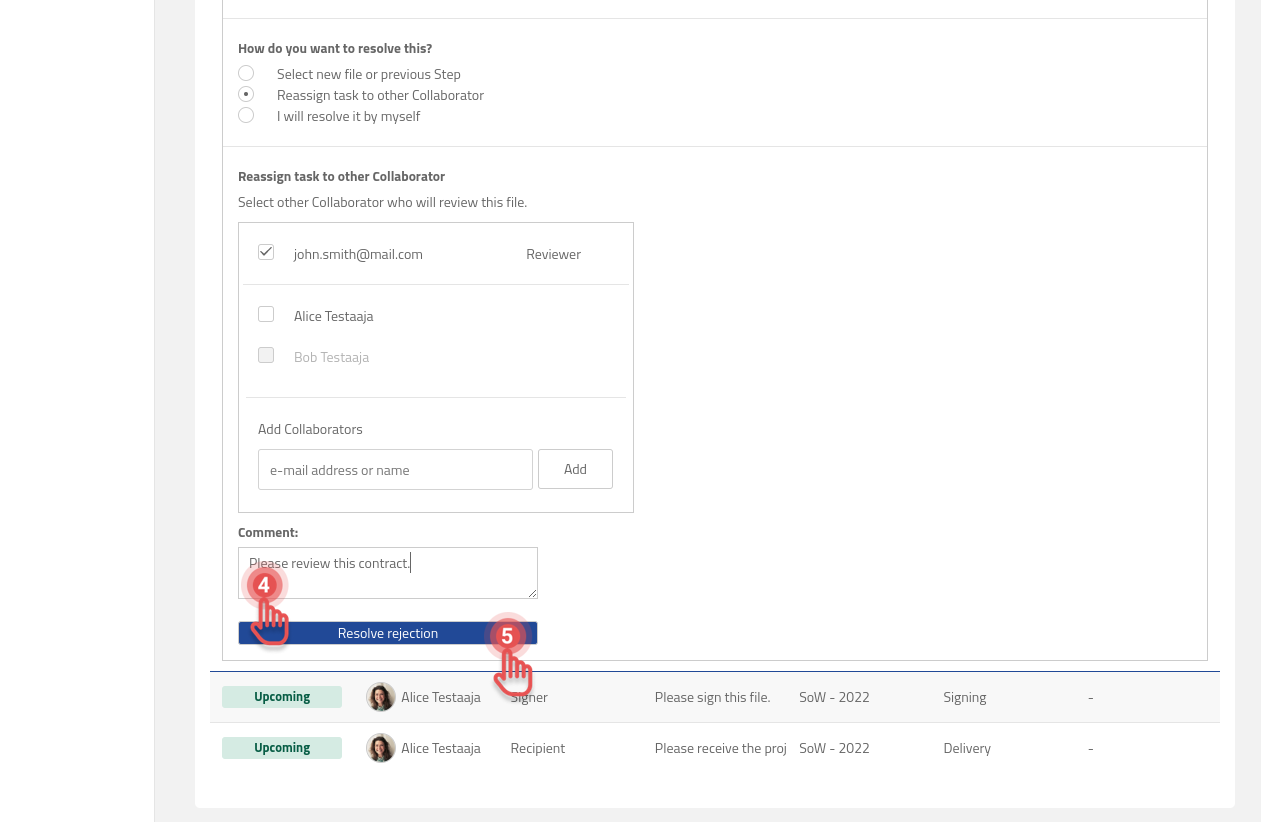
Task: Click the red step 5 marker
Action: pyautogui.click(x=507, y=636)
